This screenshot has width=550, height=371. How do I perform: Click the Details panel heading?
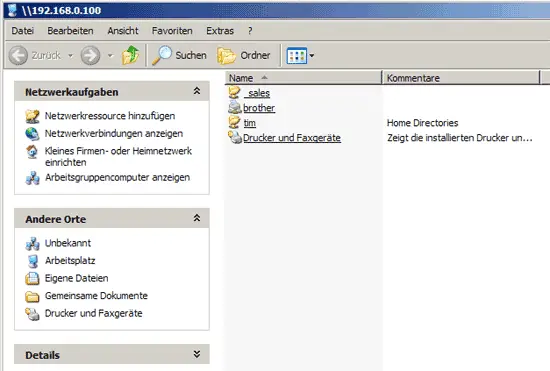click(42, 355)
